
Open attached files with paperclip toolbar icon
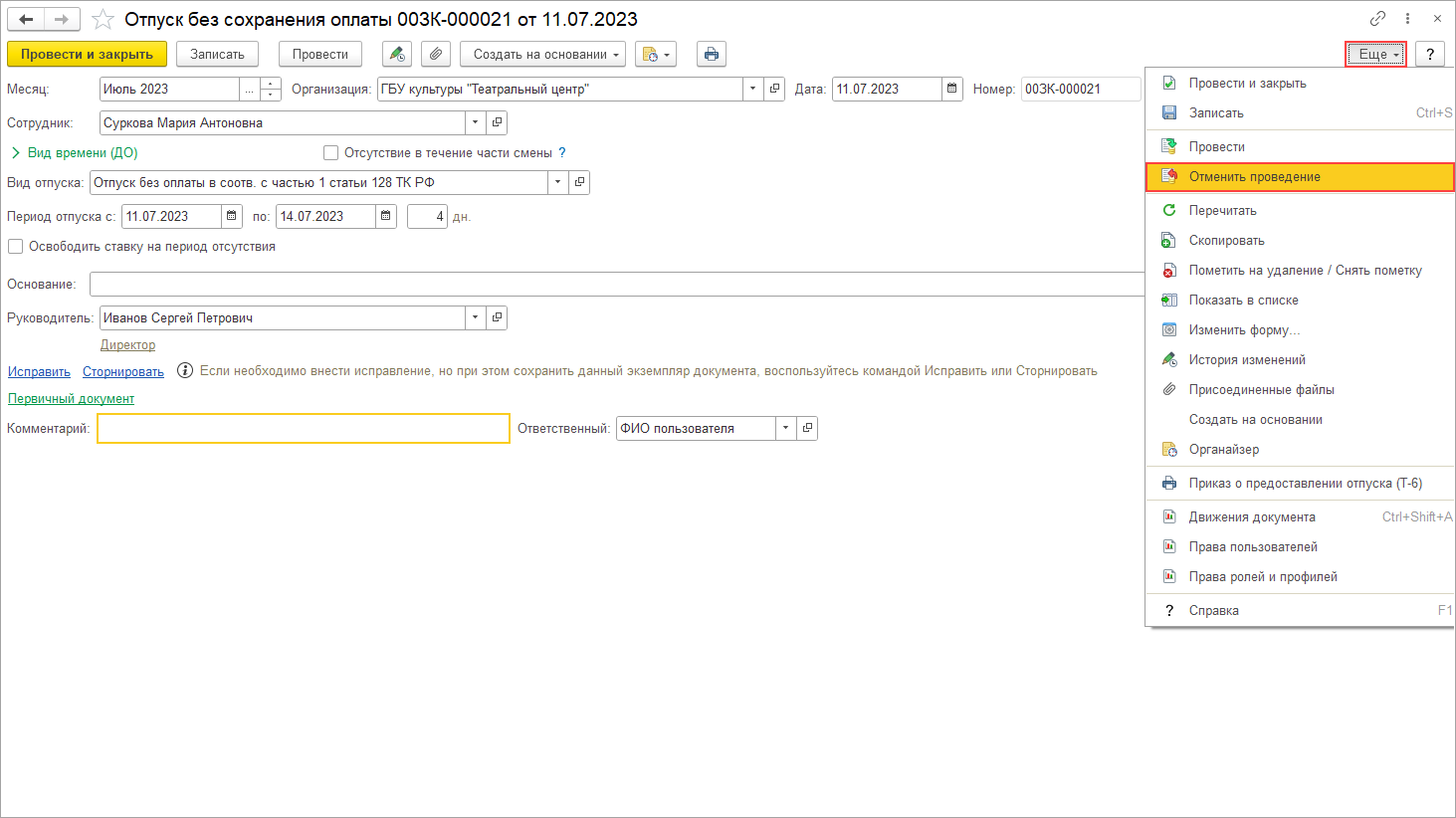coord(436,54)
